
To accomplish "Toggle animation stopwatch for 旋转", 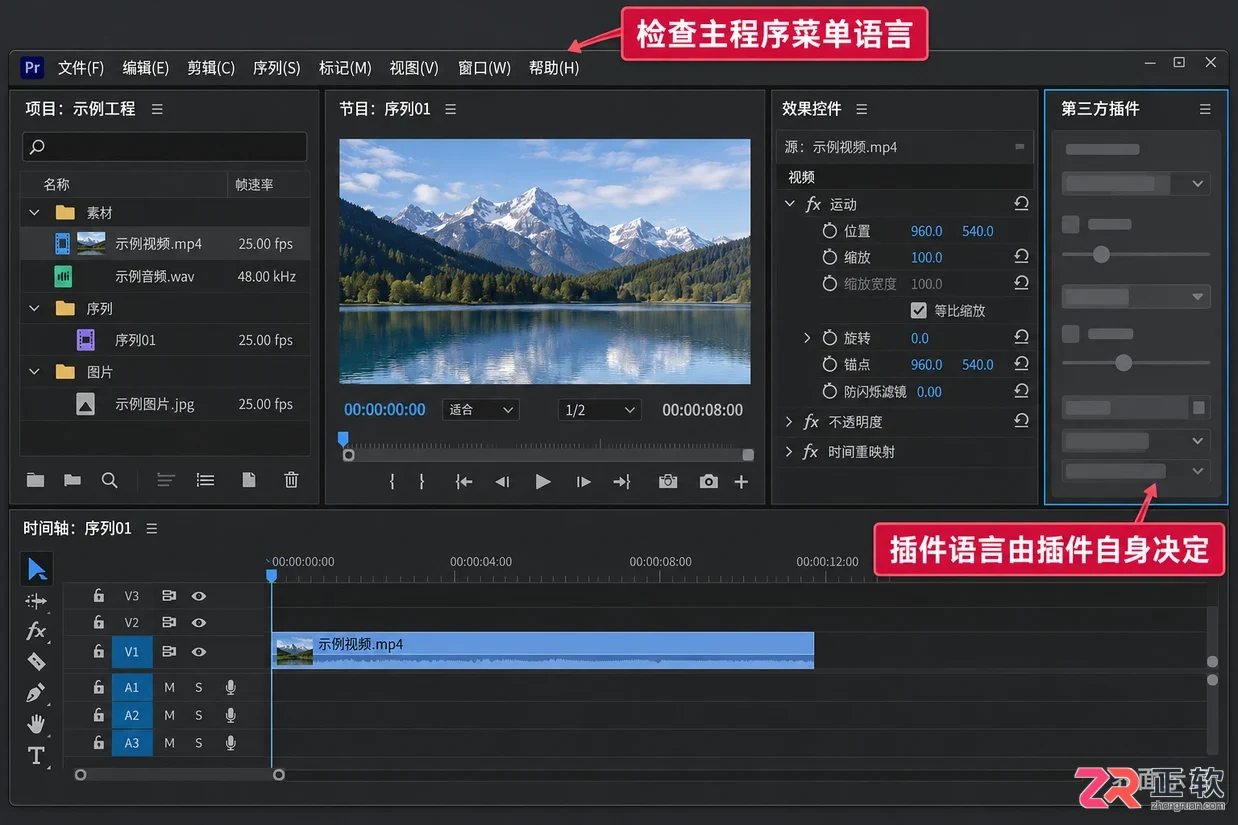I will (829, 338).
